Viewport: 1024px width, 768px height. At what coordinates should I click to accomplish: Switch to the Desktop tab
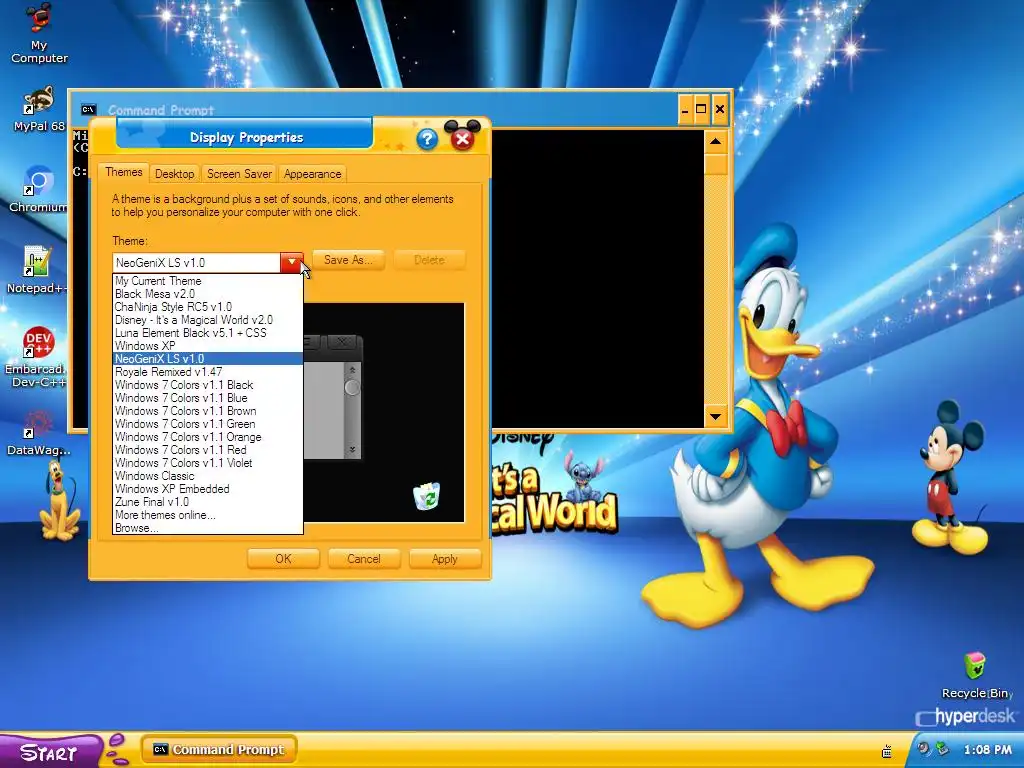(174, 174)
